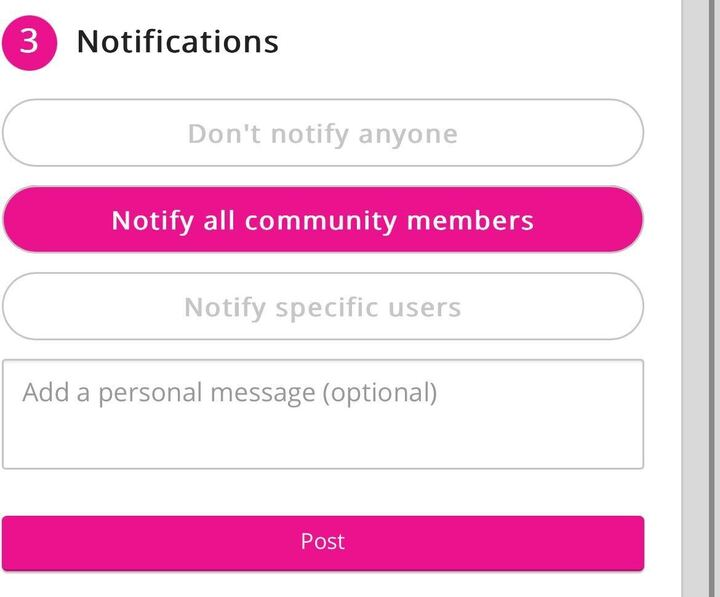720x597 pixels.
Task: Click the "Notifications" title text
Action: [177, 42]
